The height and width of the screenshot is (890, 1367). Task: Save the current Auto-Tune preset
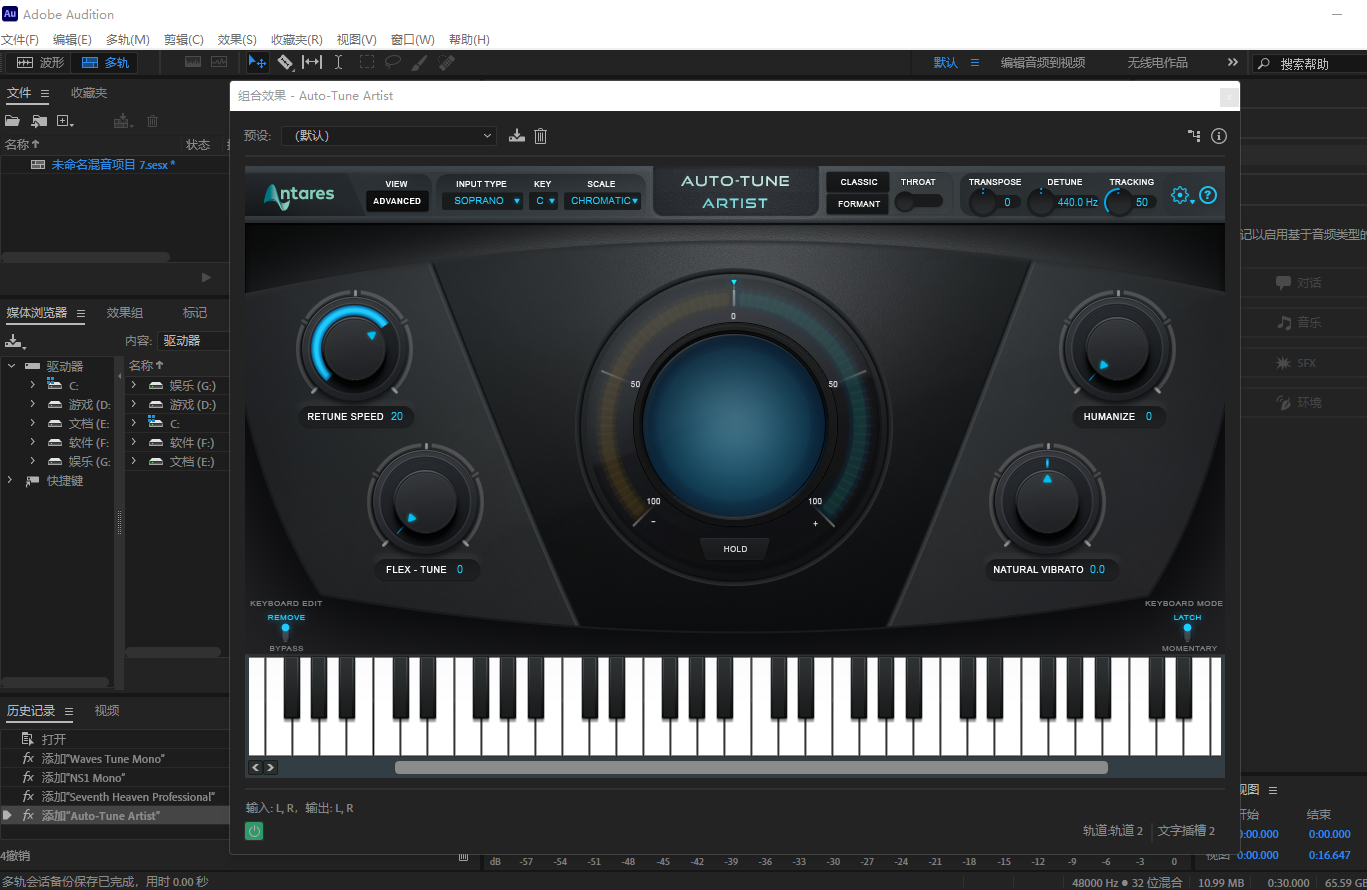pyautogui.click(x=516, y=135)
